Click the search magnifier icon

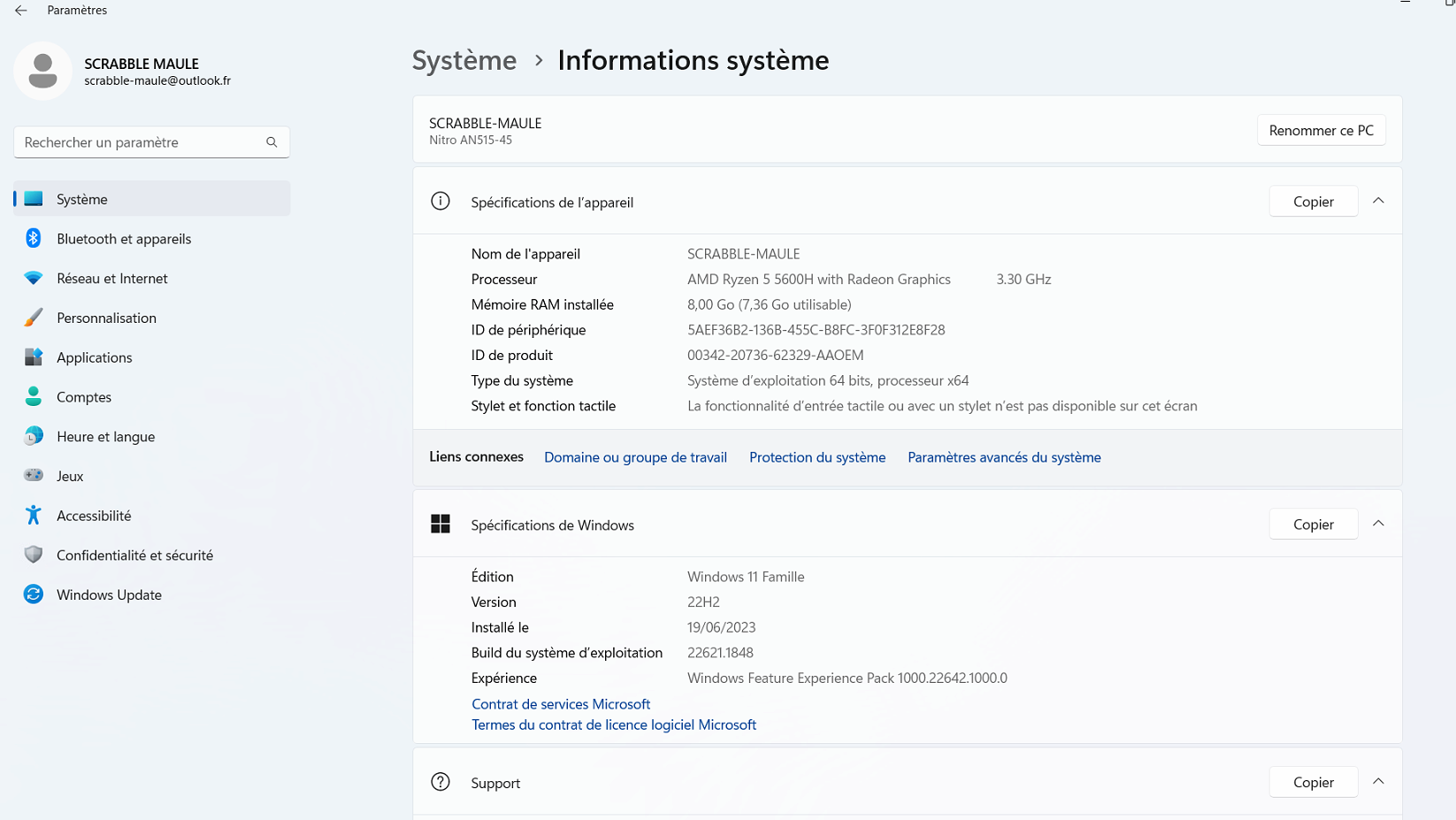point(272,142)
